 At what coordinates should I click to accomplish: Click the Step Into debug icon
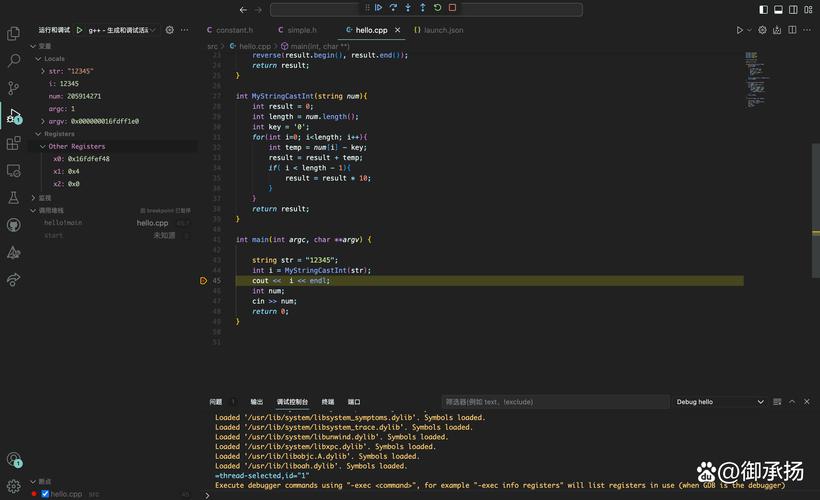tap(408, 8)
